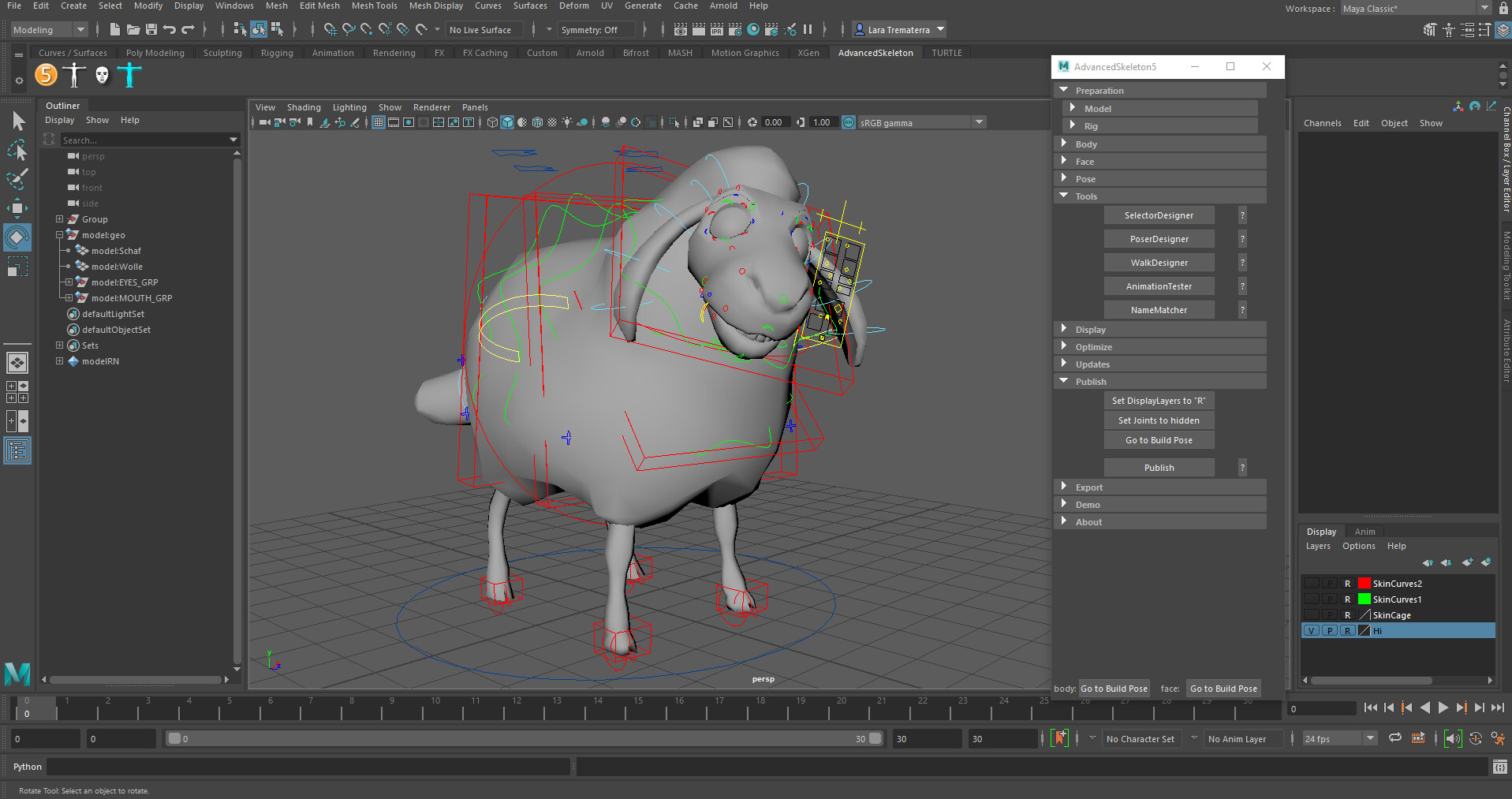The image size is (1512, 799).
Task: Click the red color swatch of SkinCurves2
Action: [1365, 583]
